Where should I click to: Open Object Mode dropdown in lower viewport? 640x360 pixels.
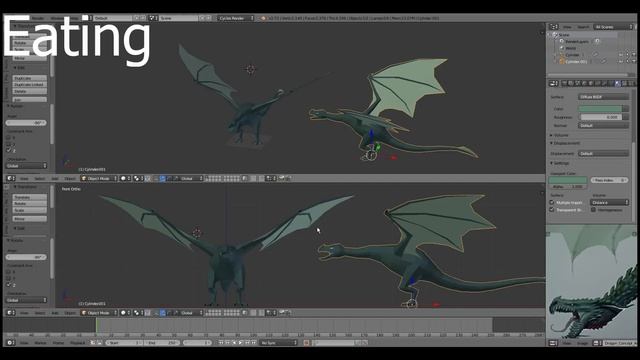(99, 313)
